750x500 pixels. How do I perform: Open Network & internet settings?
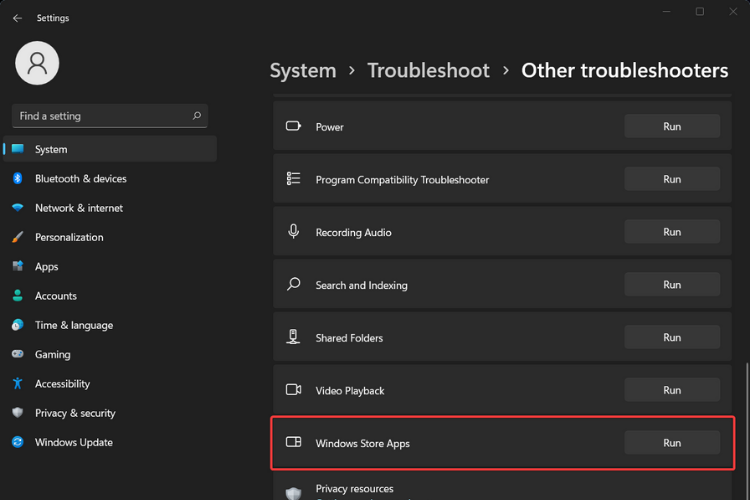point(110,208)
